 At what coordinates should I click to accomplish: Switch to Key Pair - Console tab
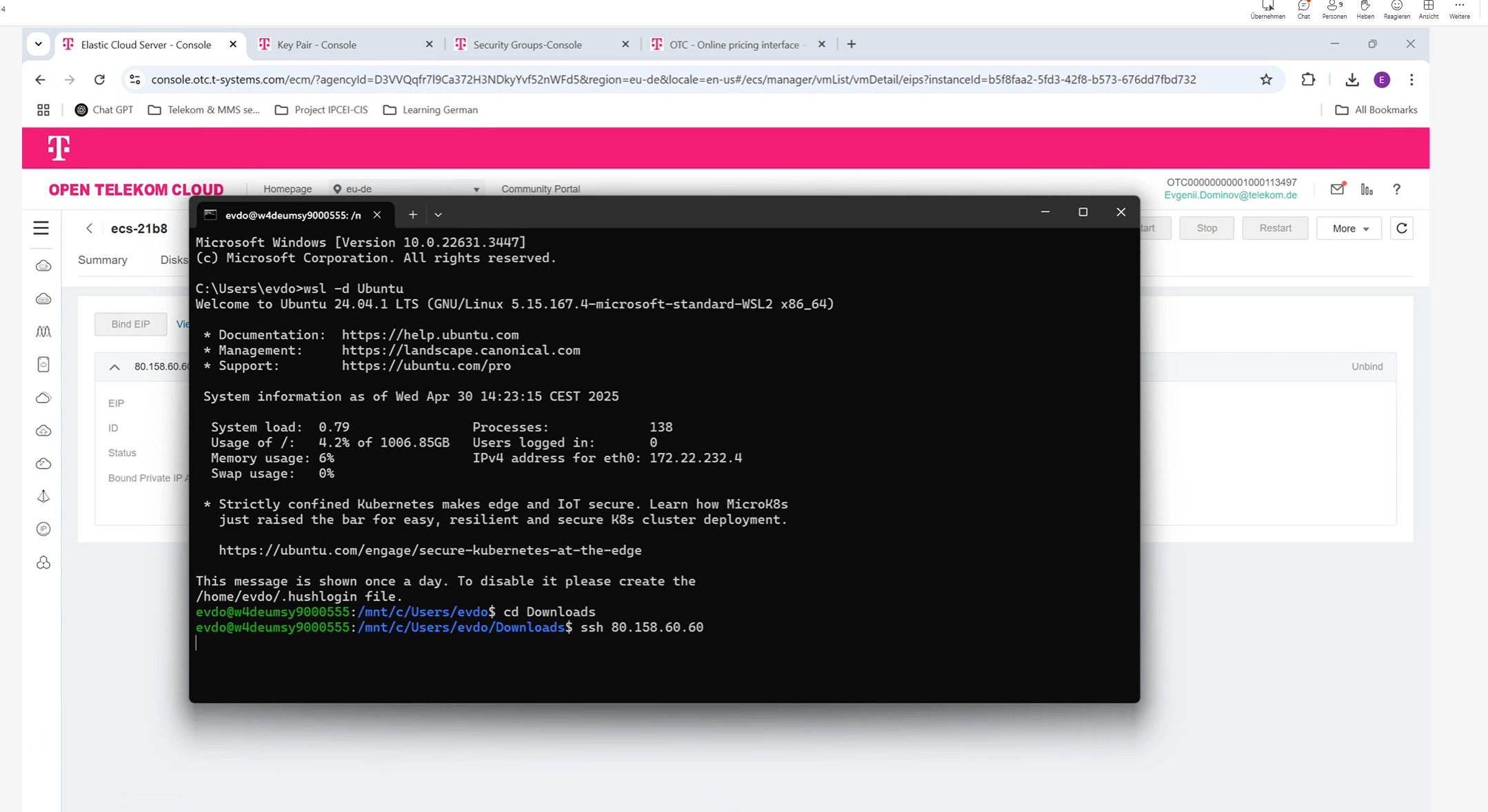(343, 45)
